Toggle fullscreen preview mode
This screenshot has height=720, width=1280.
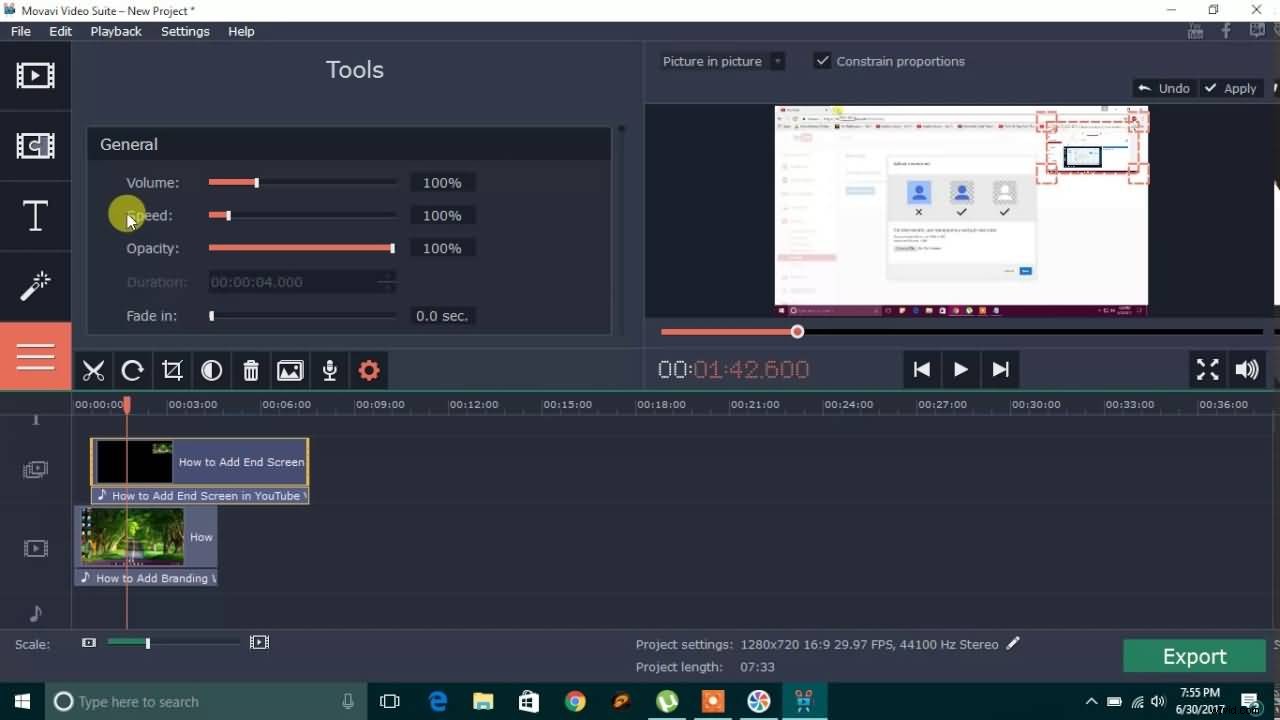click(x=1207, y=369)
